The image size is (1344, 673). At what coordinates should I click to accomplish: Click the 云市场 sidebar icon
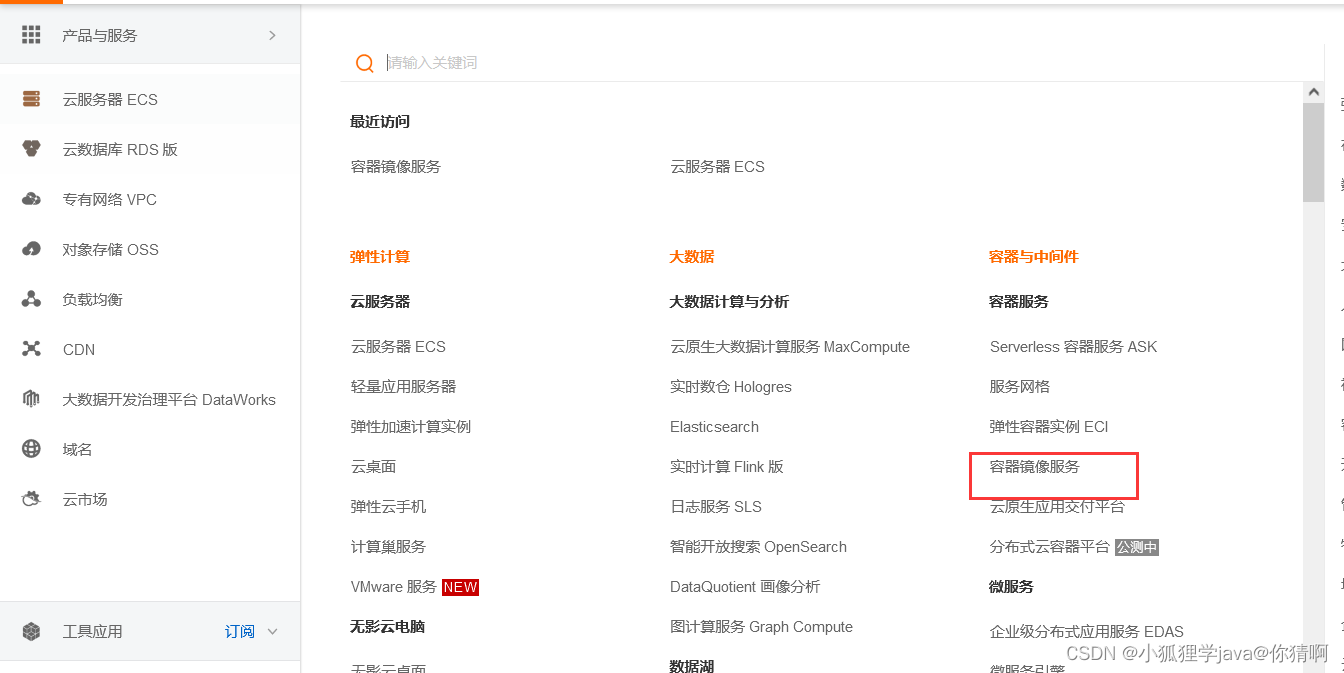click(x=31, y=499)
